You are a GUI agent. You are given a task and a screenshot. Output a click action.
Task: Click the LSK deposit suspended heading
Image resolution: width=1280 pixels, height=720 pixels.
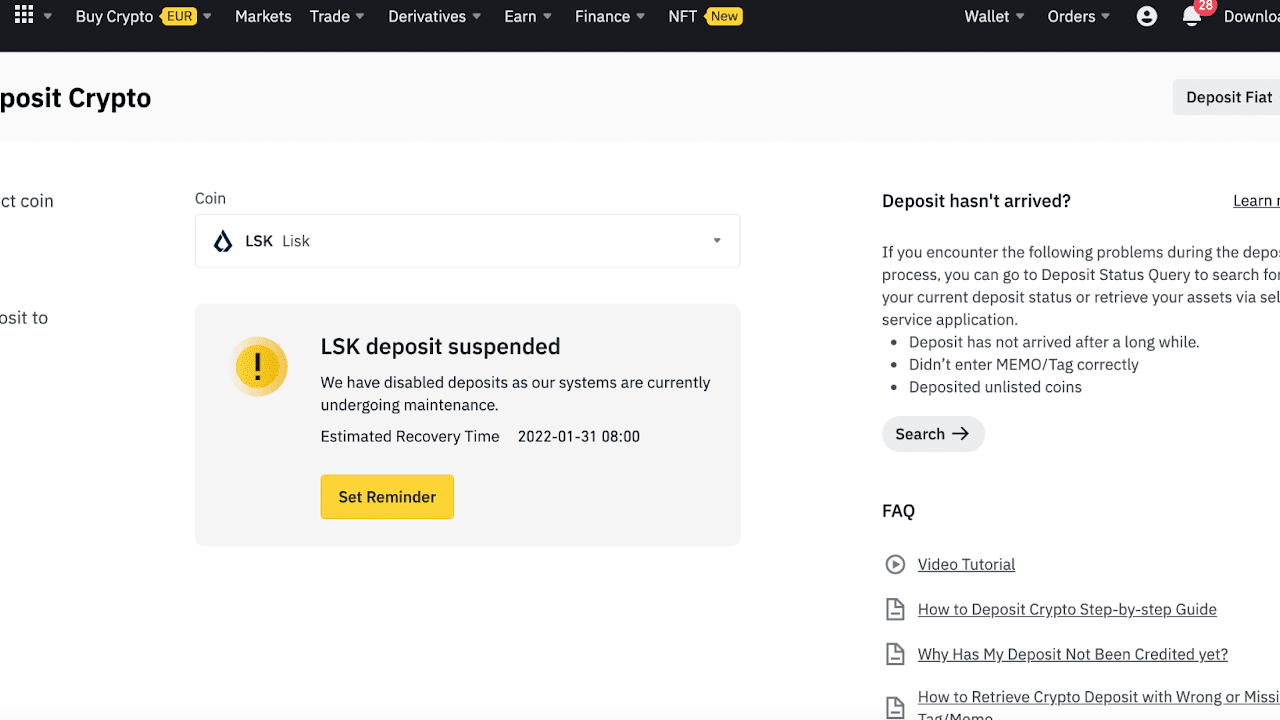(440, 346)
